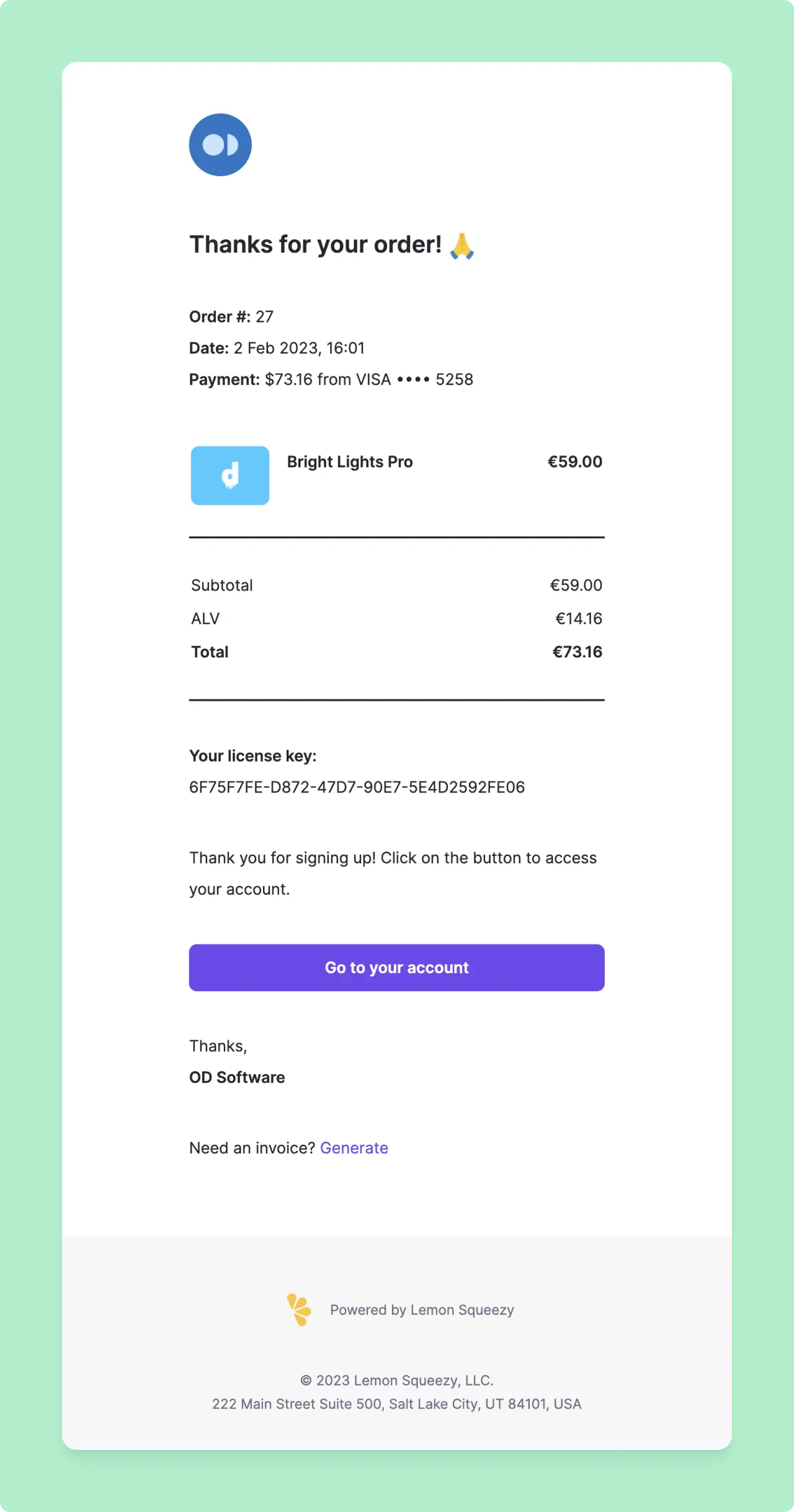Viewport: 794px width, 1512px height.
Task: Click the order date text
Action: pyautogui.click(x=277, y=348)
